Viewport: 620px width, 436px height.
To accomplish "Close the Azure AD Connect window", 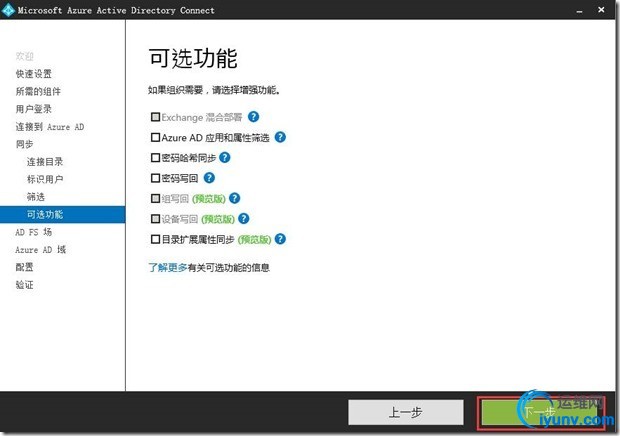I will click(601, 10).
